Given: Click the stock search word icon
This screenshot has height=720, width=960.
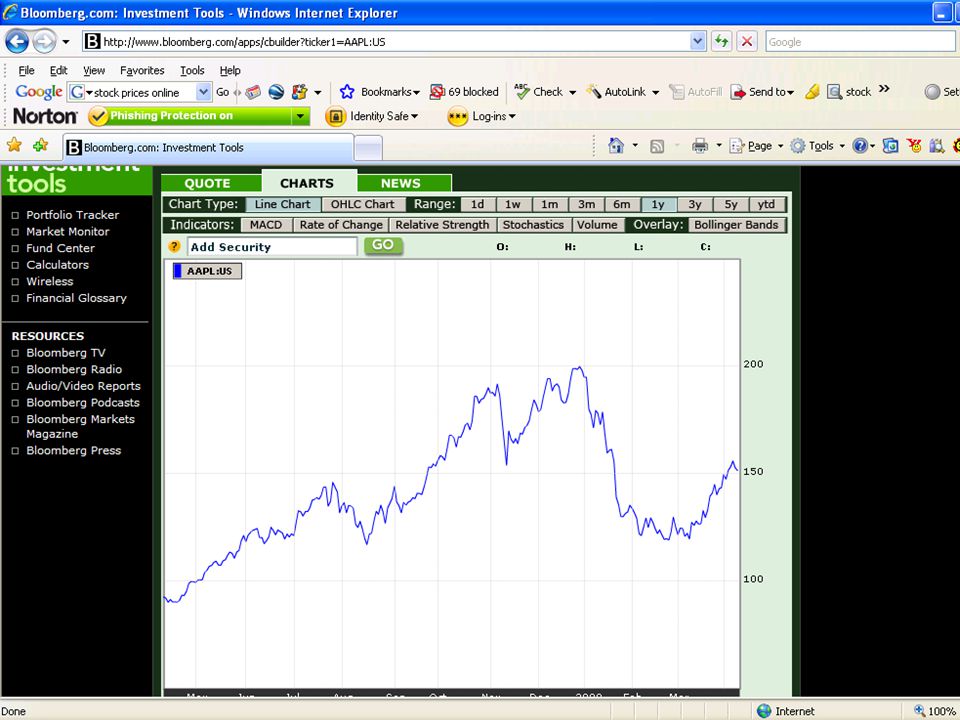Looking at the screenshot, I should pos(834,92).
